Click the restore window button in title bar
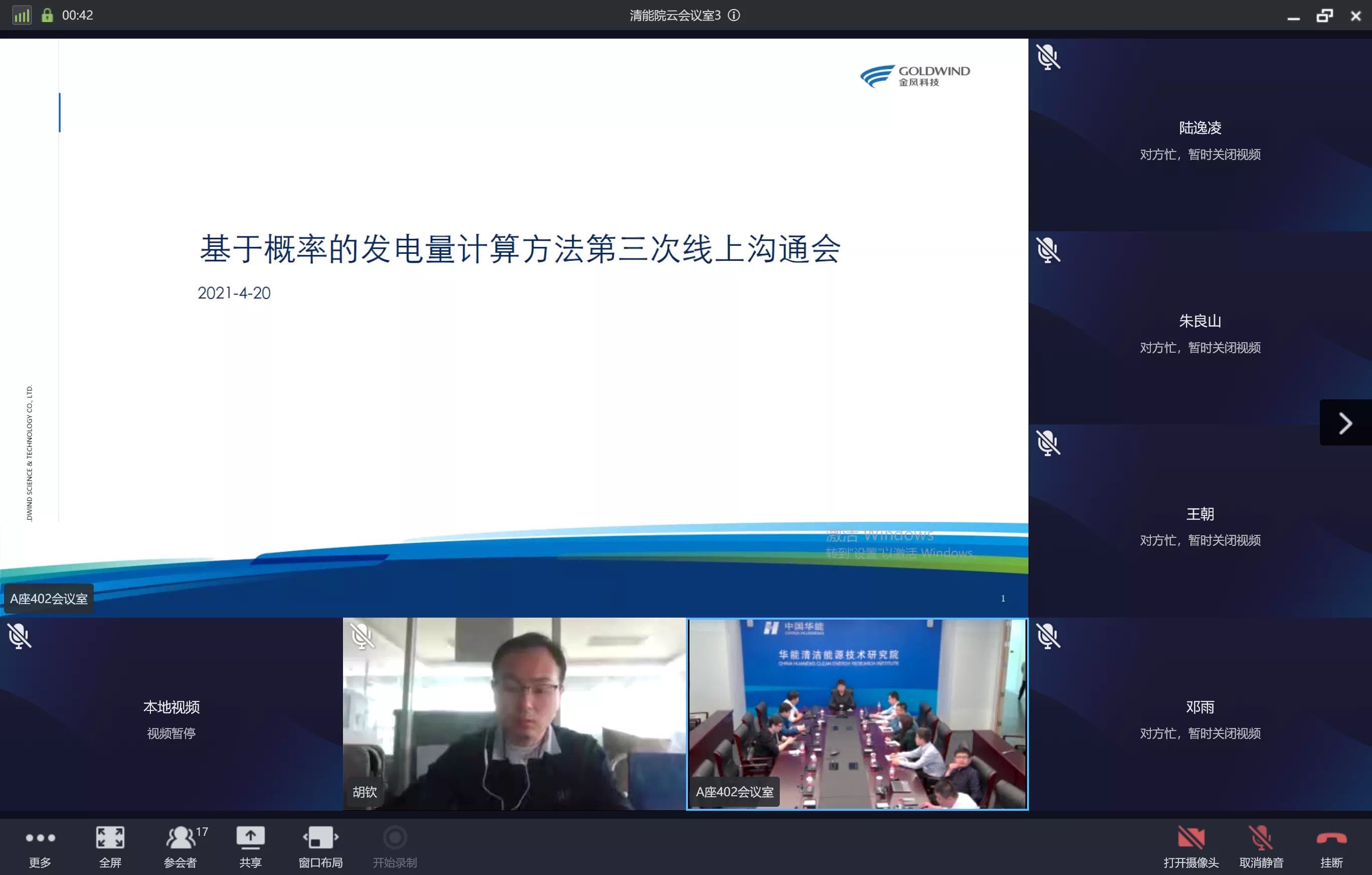This screenshot has width=1372, height=875. [1324, 16]
